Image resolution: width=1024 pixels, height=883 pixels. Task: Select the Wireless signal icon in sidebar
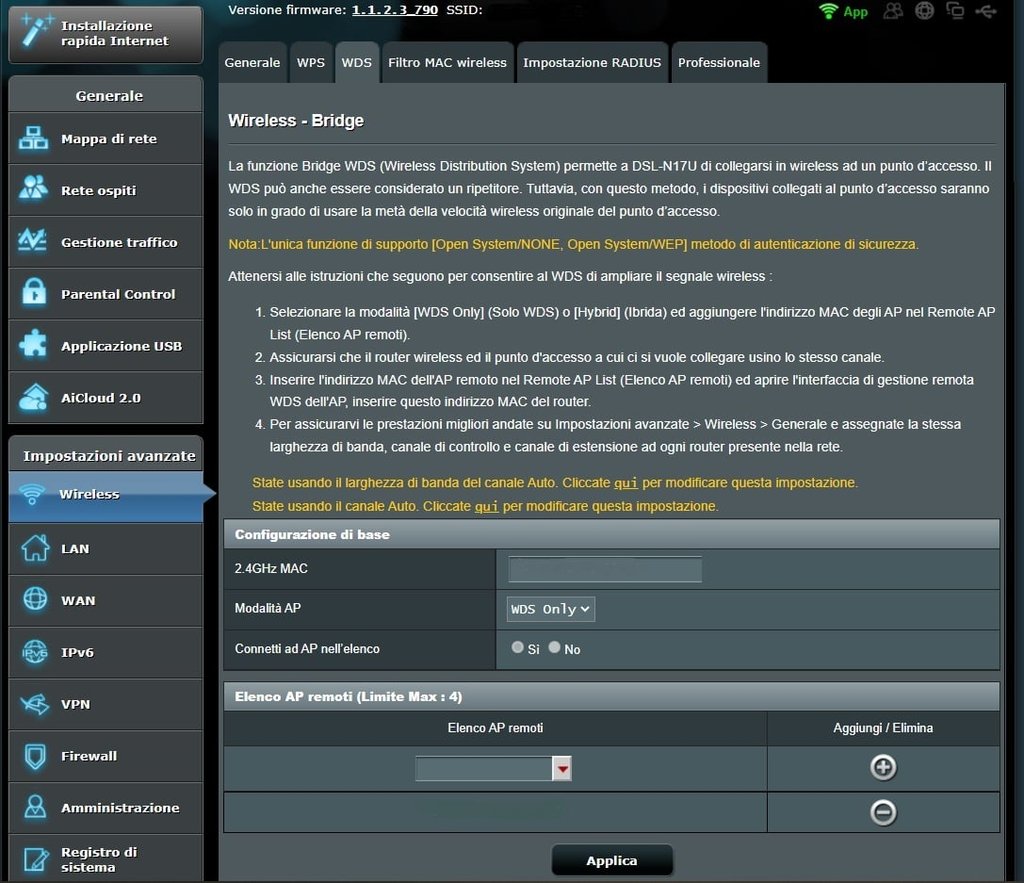click(x=32, y=494)
